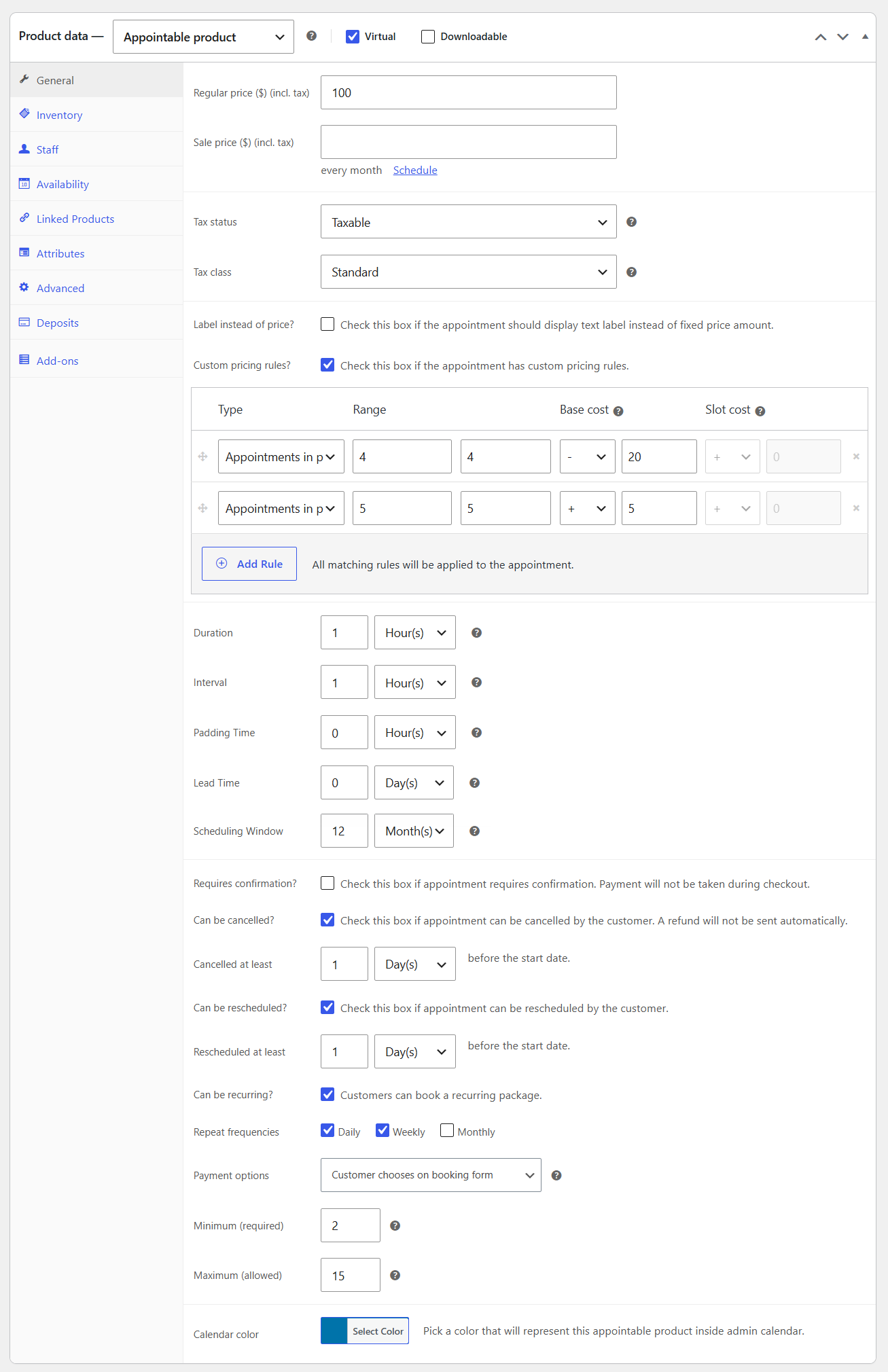
Task: Open the Linked Products tab
Action: point(96,219)
